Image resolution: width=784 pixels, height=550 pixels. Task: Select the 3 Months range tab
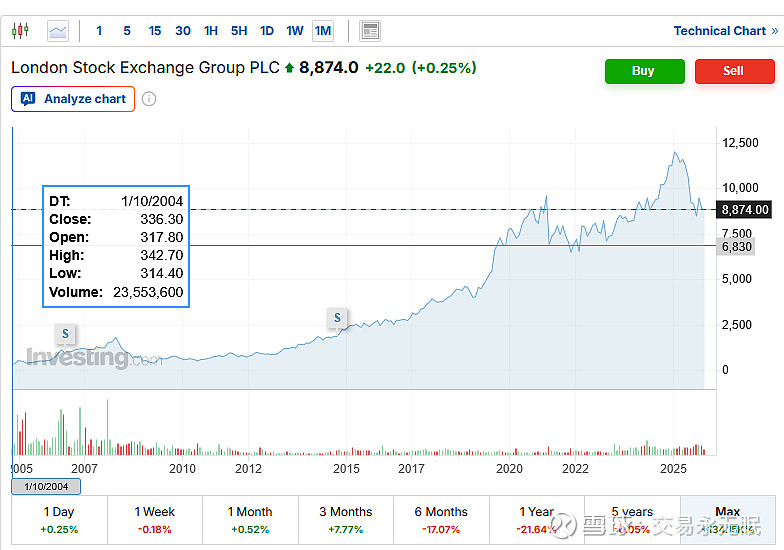point(346,520)
